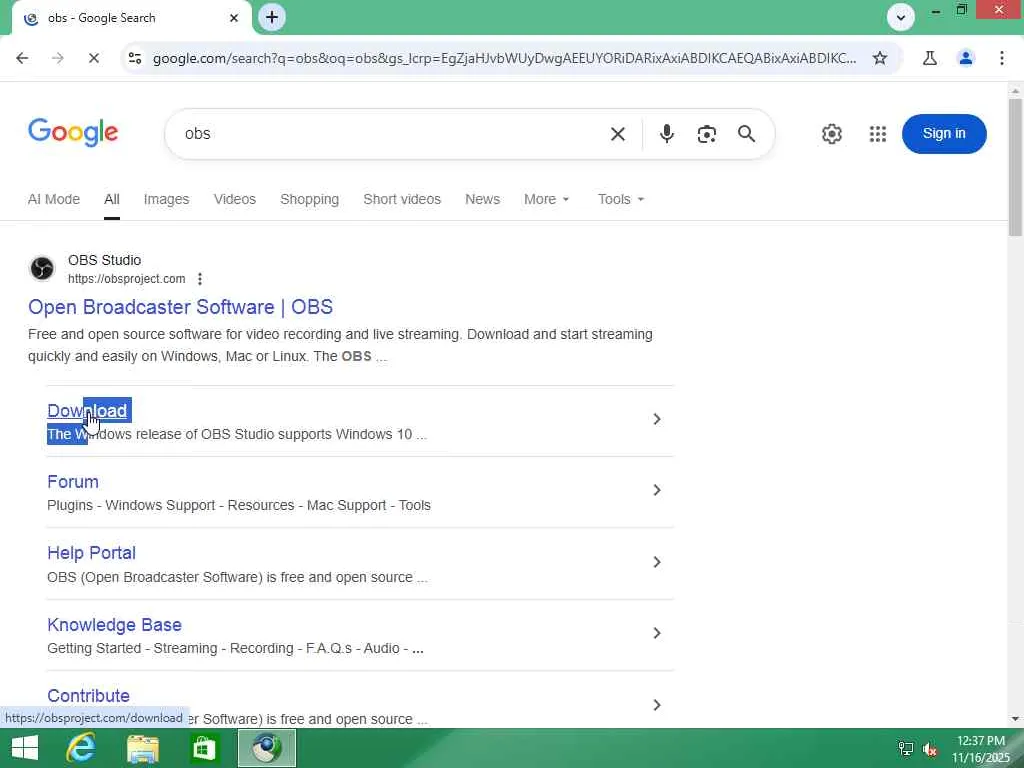
Task: Click the obsproject.com URL text
Action: pyautogui.click(x=127, y=279)
